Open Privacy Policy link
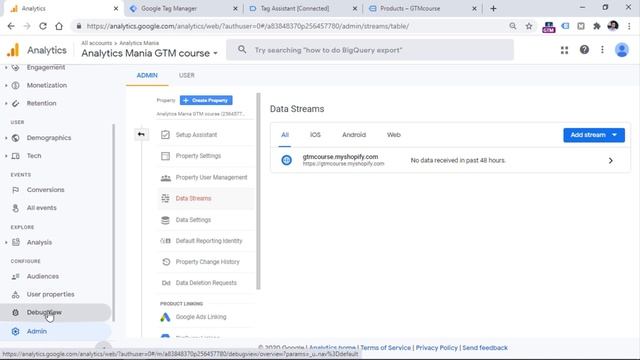The height and width of the screenshot is (360, 640). 437,348
